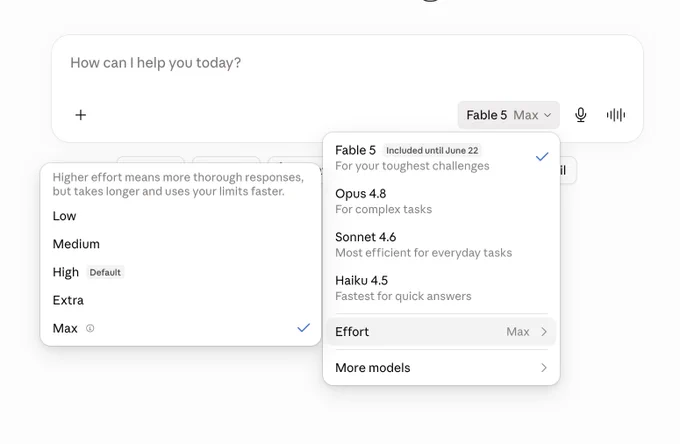Switch model to Sonnet 4.6

point(441,245)
